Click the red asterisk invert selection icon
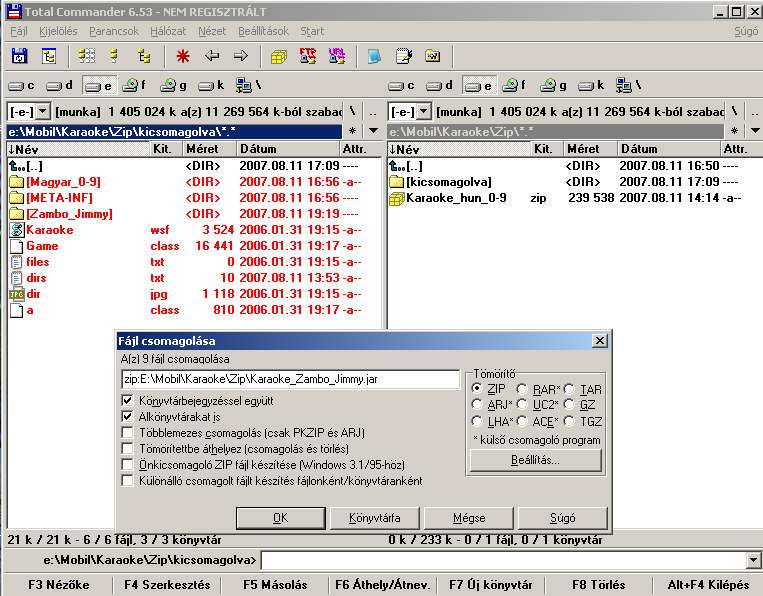This screenshot has height=596, width=763. coord(183,56)
